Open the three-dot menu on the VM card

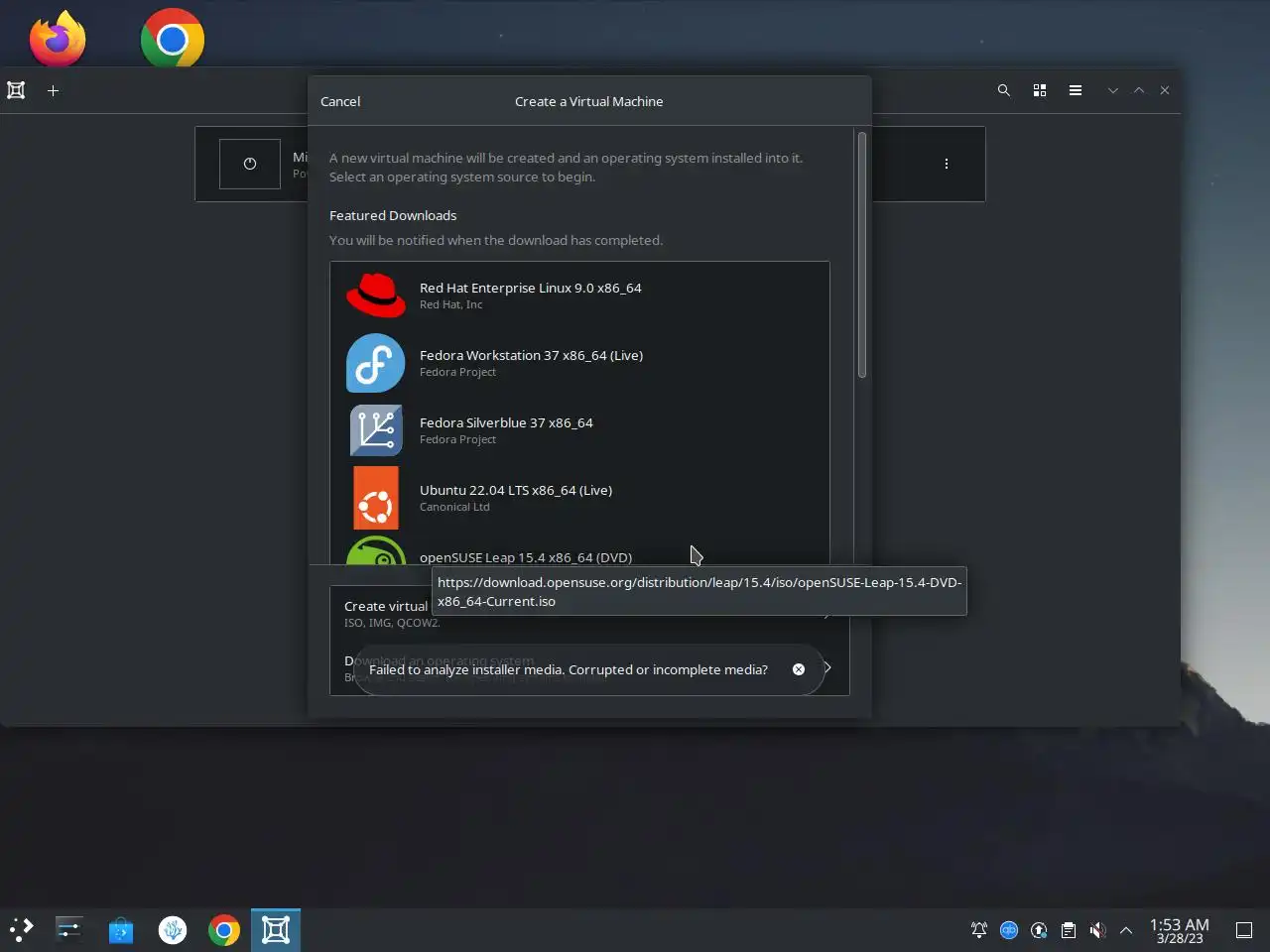click(x=947, y=164)
